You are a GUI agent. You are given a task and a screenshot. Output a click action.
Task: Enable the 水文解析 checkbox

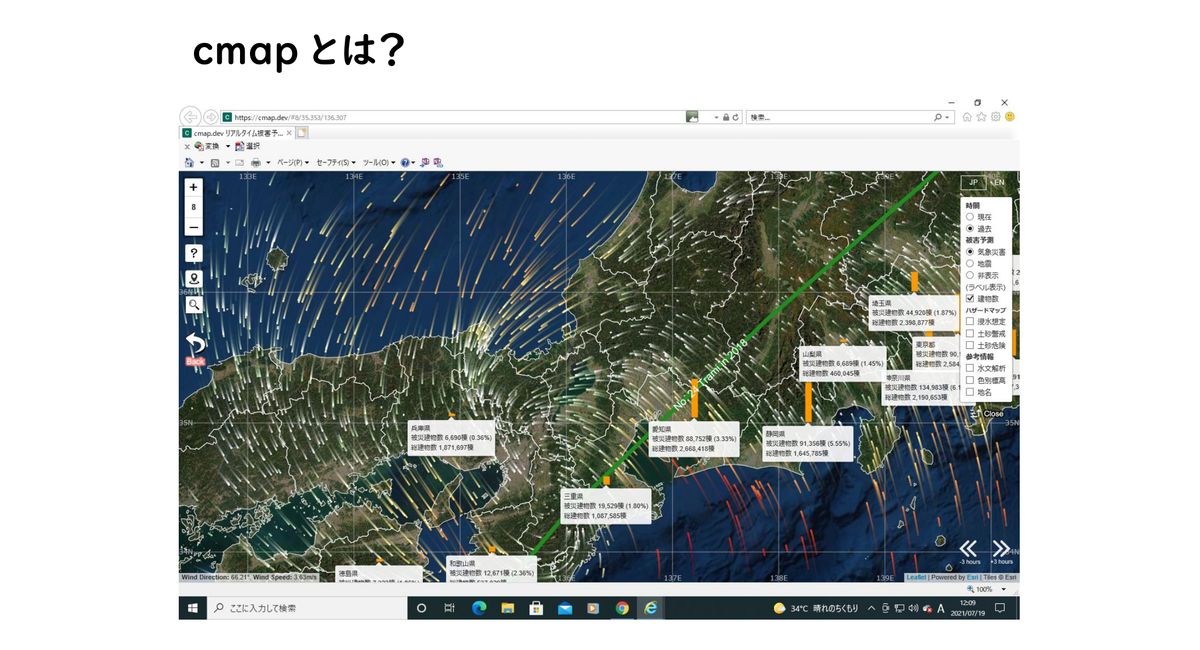970,368
